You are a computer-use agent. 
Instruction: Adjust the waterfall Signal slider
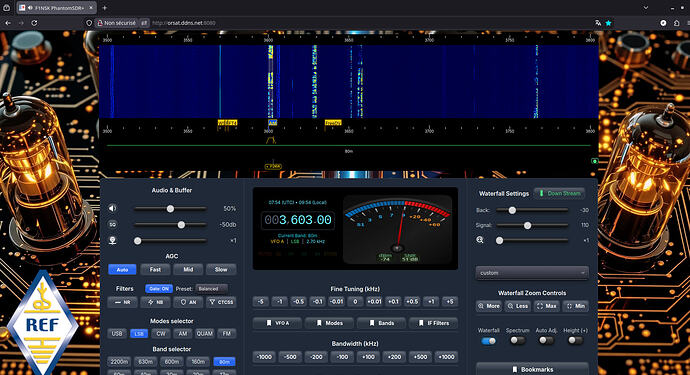532,225
